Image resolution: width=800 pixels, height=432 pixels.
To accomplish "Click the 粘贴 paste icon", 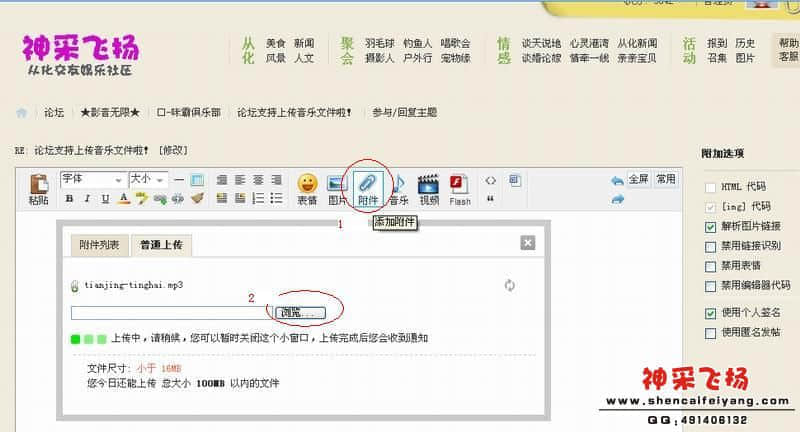I will (x=39, y=189).
